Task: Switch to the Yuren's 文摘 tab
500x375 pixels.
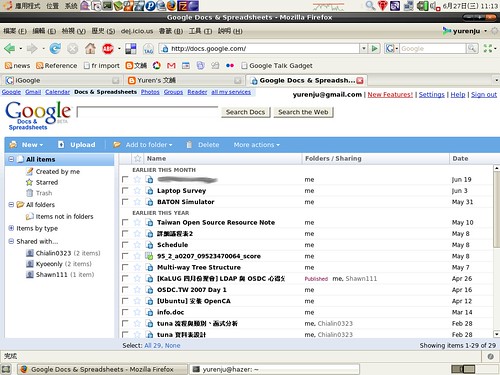Action: point(184,80)
